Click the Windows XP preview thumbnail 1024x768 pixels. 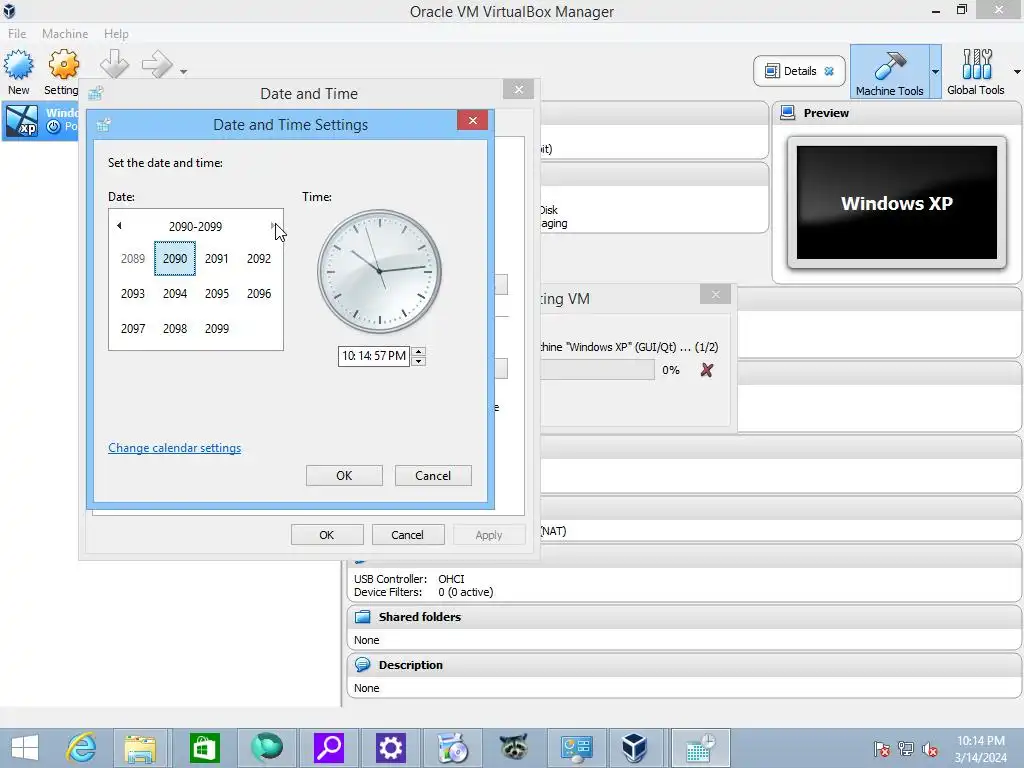(896, 202)
